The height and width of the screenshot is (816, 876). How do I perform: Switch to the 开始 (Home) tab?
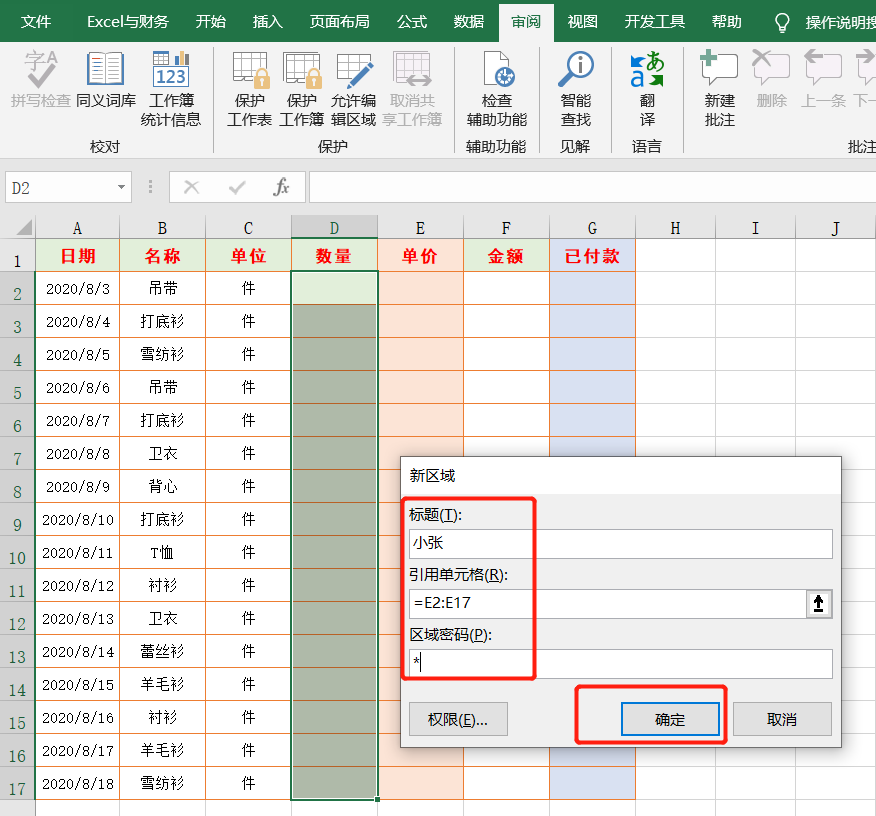click(211, 22)
